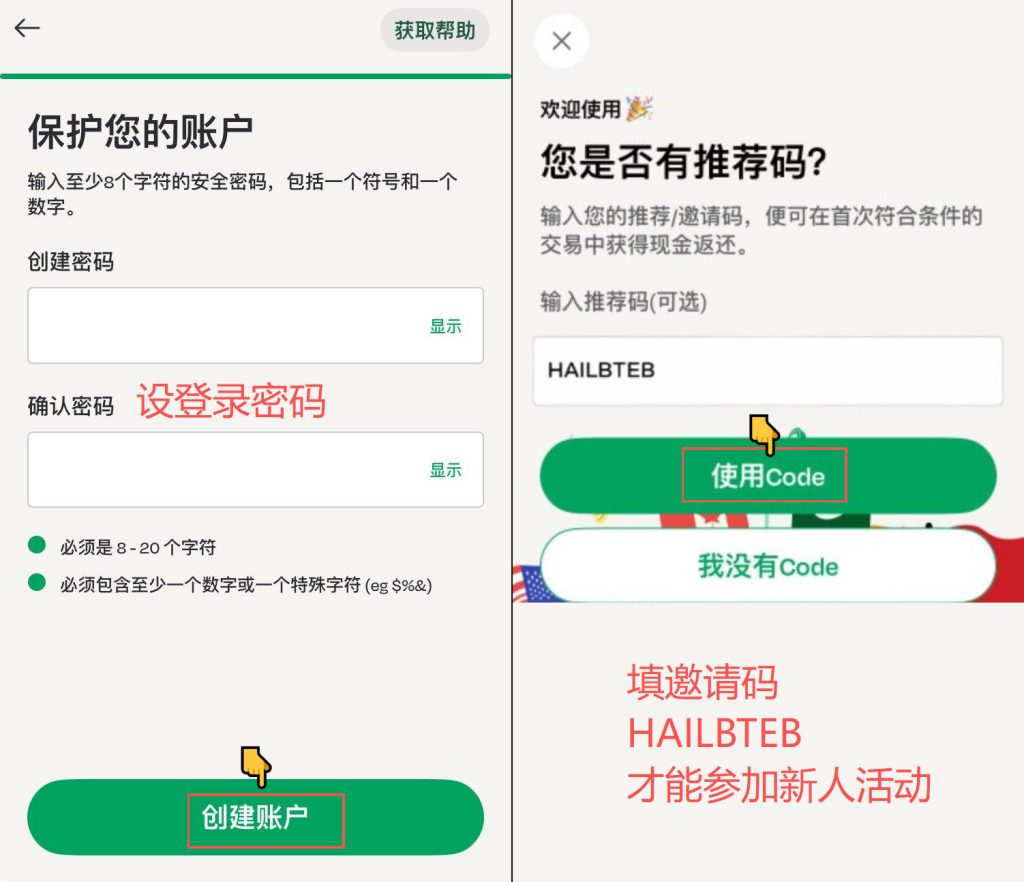Open 获取帮助 help button
Viewport: 1024px width, 882px height.
[x=434, y=30]
